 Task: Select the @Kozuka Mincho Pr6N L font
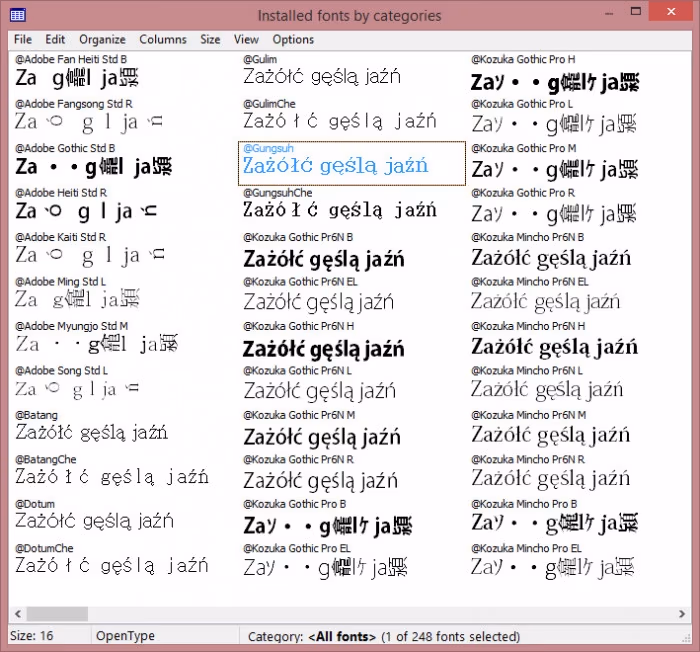pos(579,385)
